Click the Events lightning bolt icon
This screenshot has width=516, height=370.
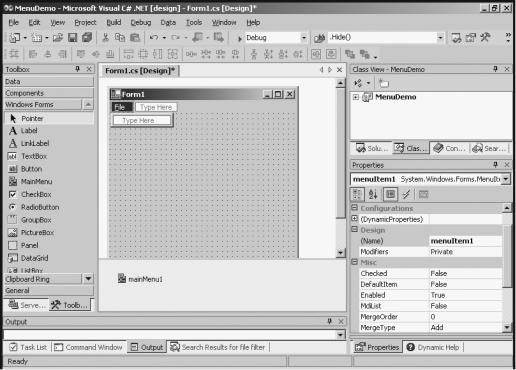click(406, 194)
